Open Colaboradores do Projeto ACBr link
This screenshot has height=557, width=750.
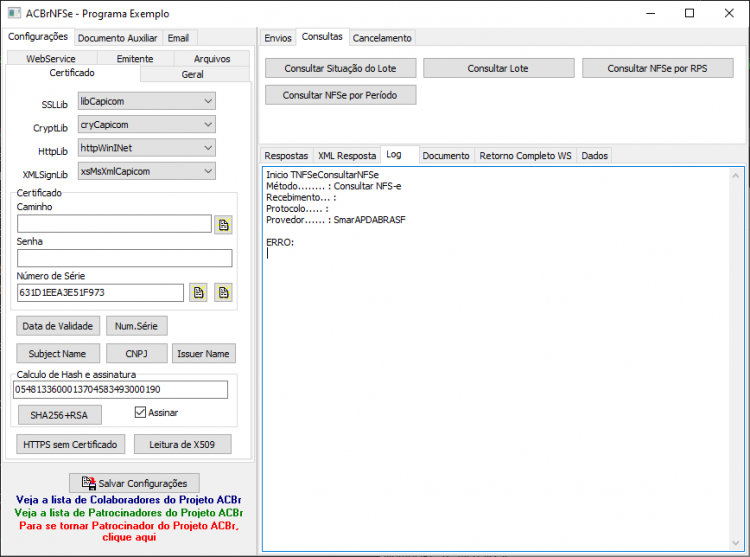(x=129, y=500)
